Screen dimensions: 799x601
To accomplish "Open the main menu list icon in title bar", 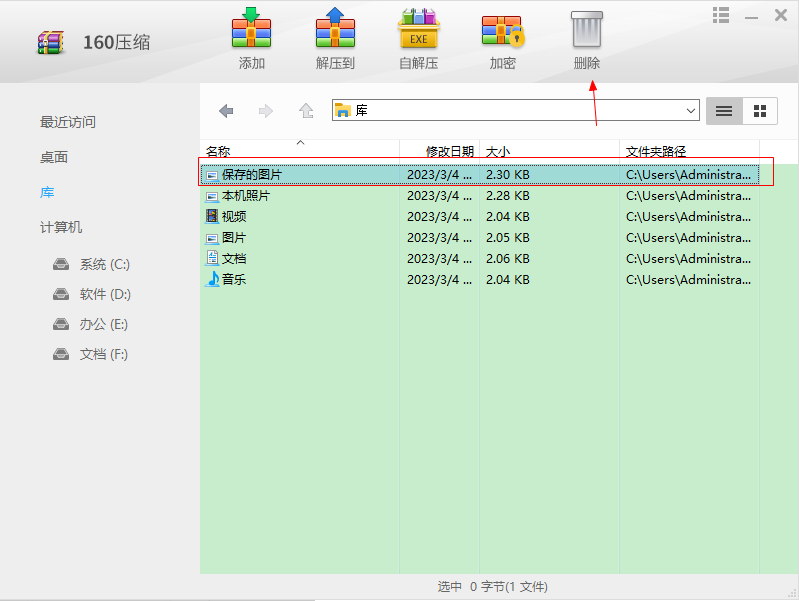I will pos(721,15).
